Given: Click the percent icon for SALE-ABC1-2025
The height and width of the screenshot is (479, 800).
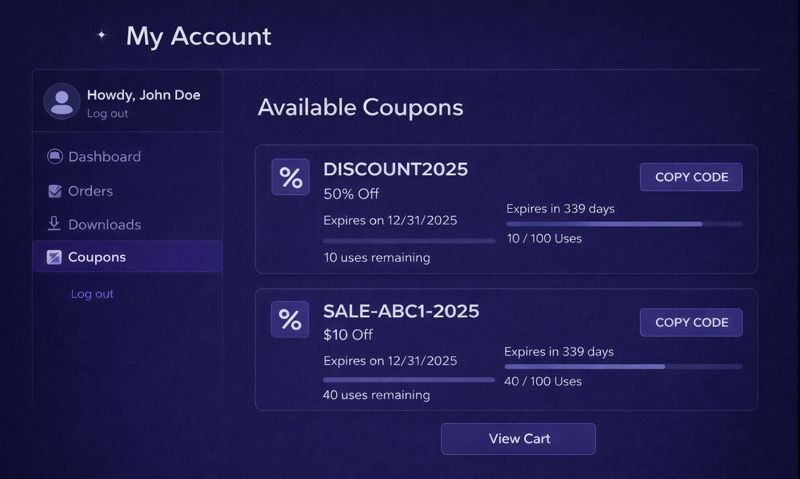Looking at the screenshot, I should 290,319.
